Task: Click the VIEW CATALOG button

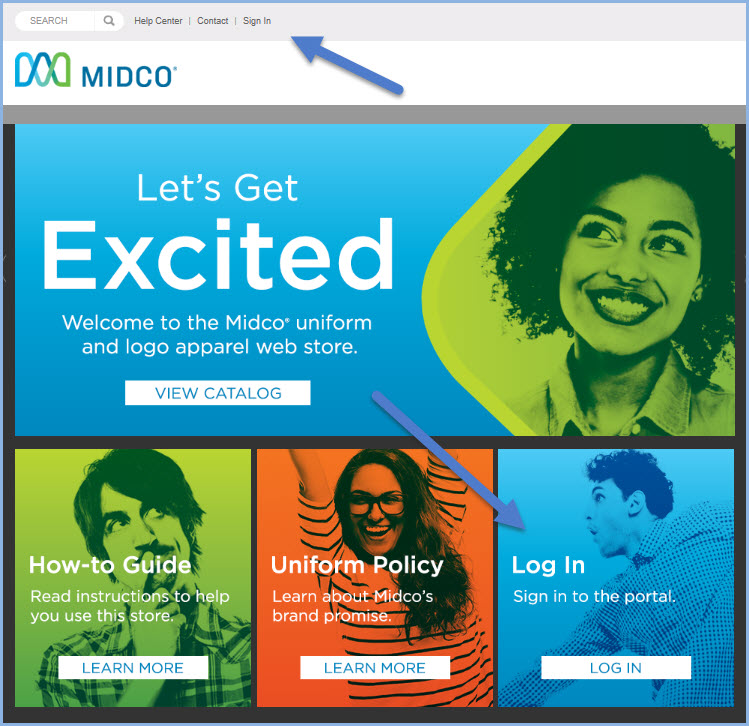Action: (218, 393)
